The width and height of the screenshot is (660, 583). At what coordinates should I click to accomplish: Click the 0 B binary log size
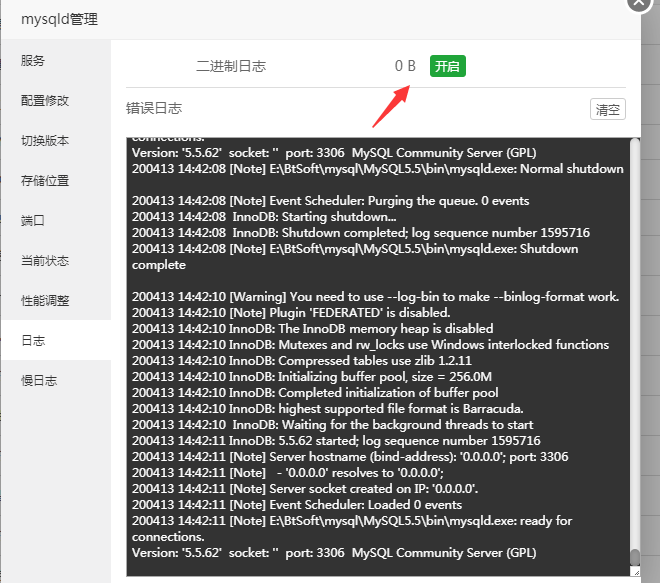coord(405,66)
